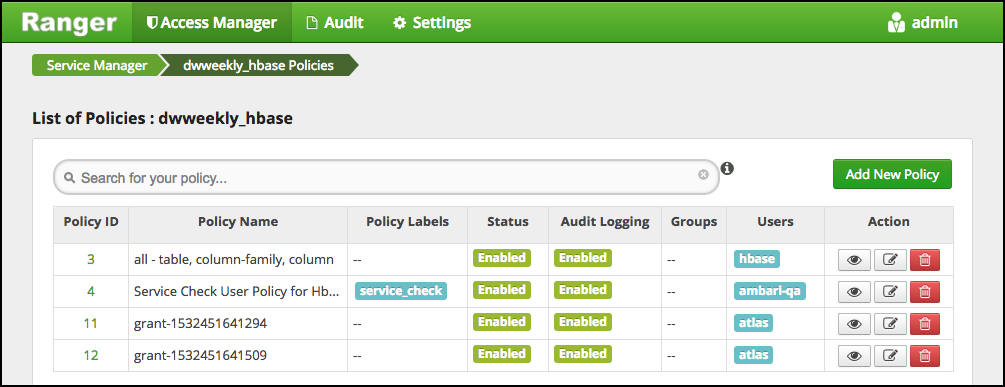View policy 3 details with eye icon

pos(854,260)
